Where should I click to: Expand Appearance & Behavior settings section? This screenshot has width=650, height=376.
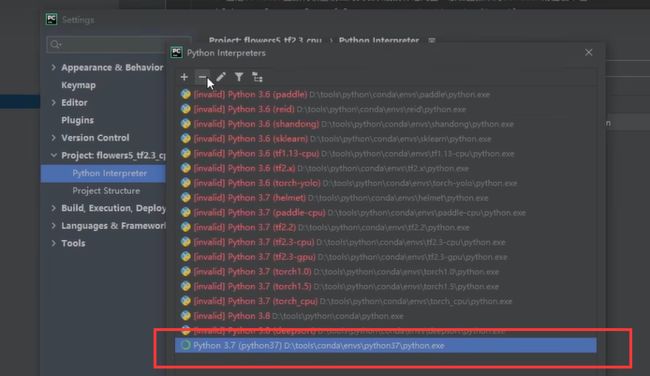point(53,67)
